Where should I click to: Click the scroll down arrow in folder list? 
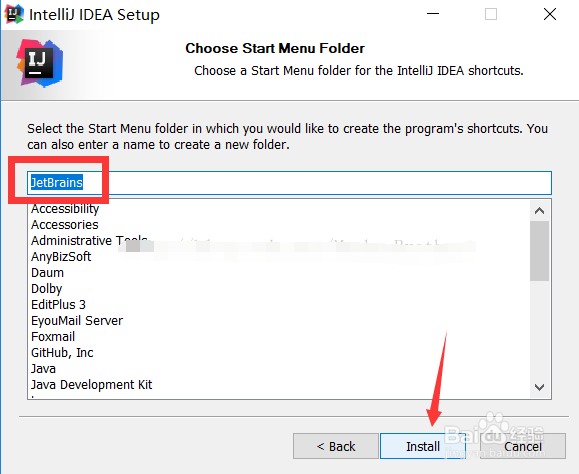pyautogui.click(x=539, y=387)
